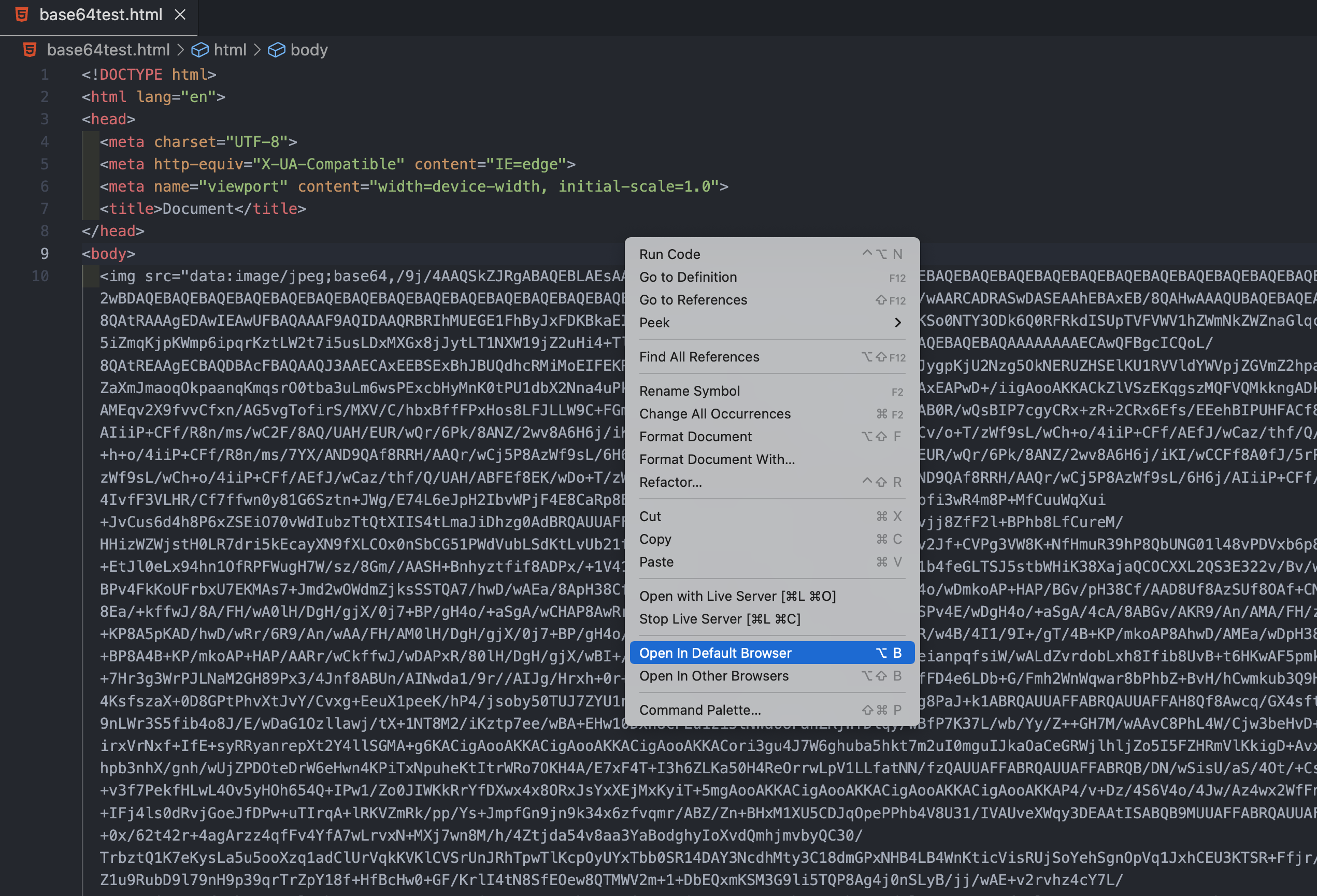
Task: Click Stop Live Server menu entry
Action: coord(720,619)
